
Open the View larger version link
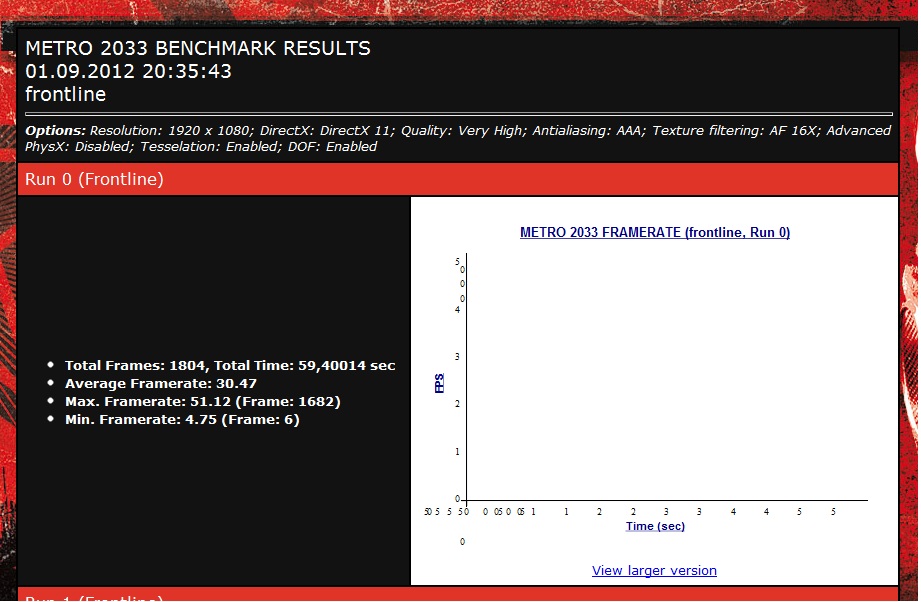[654, 570]
